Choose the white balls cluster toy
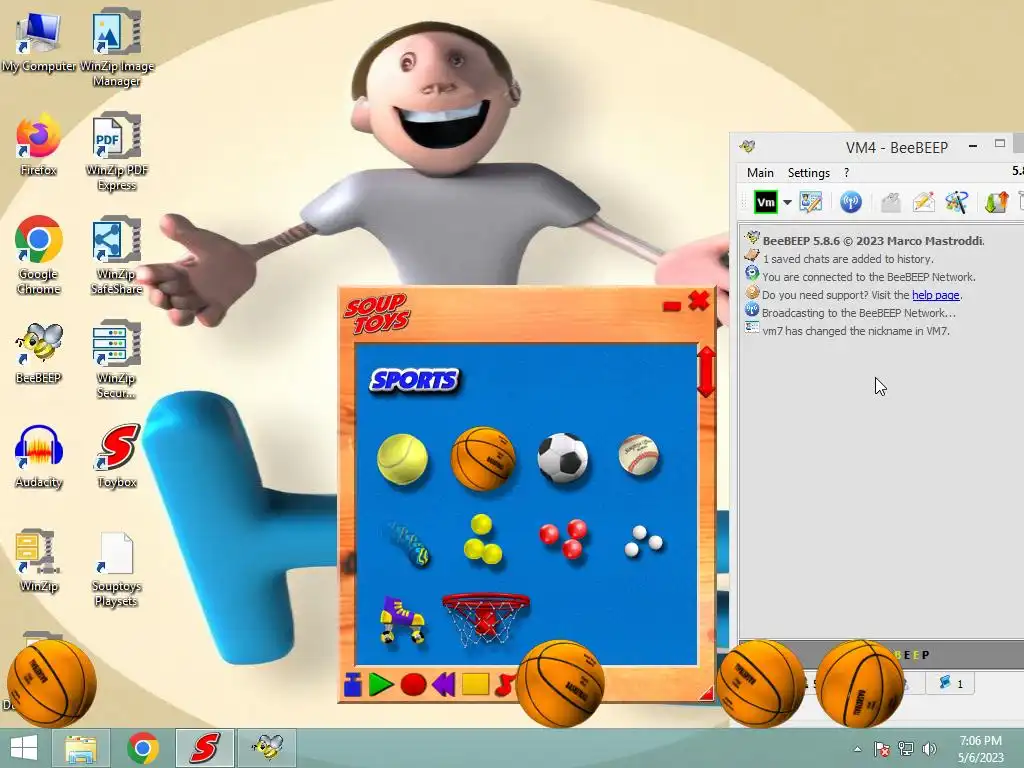This screenshot has height=768, width=1024. tap(643, 541)
